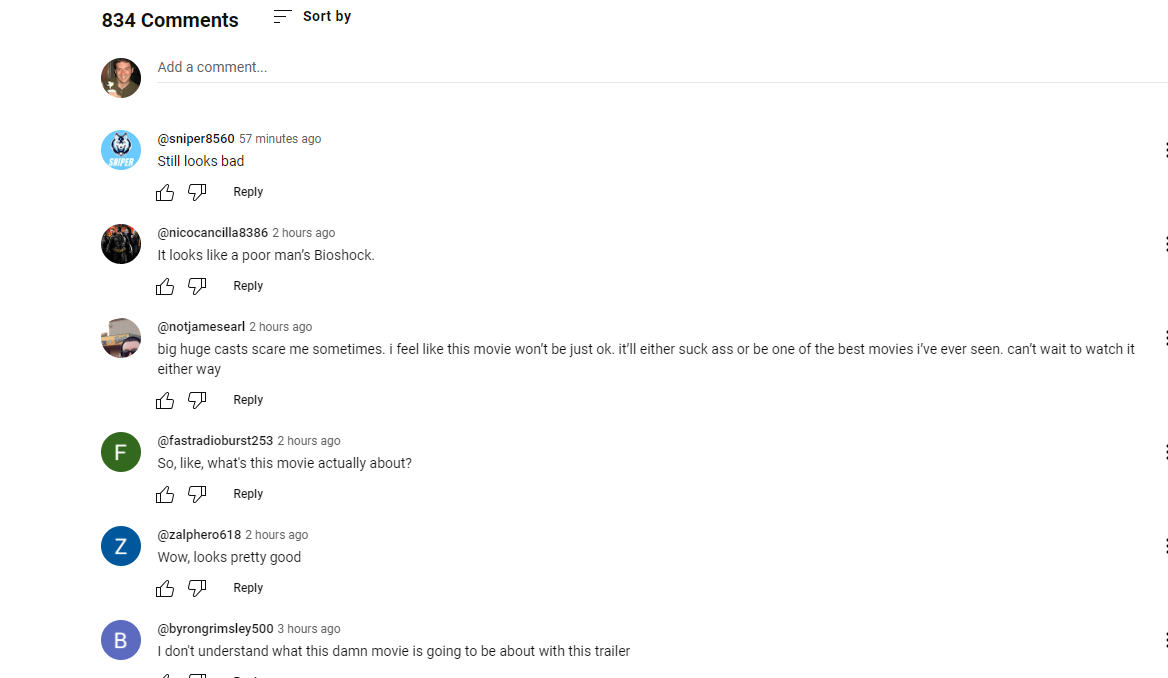The image size is (1168, 678).
Task: Open more actions for @zalphero618's comment
Action: pyautogui.click(x=1165, y=546)
